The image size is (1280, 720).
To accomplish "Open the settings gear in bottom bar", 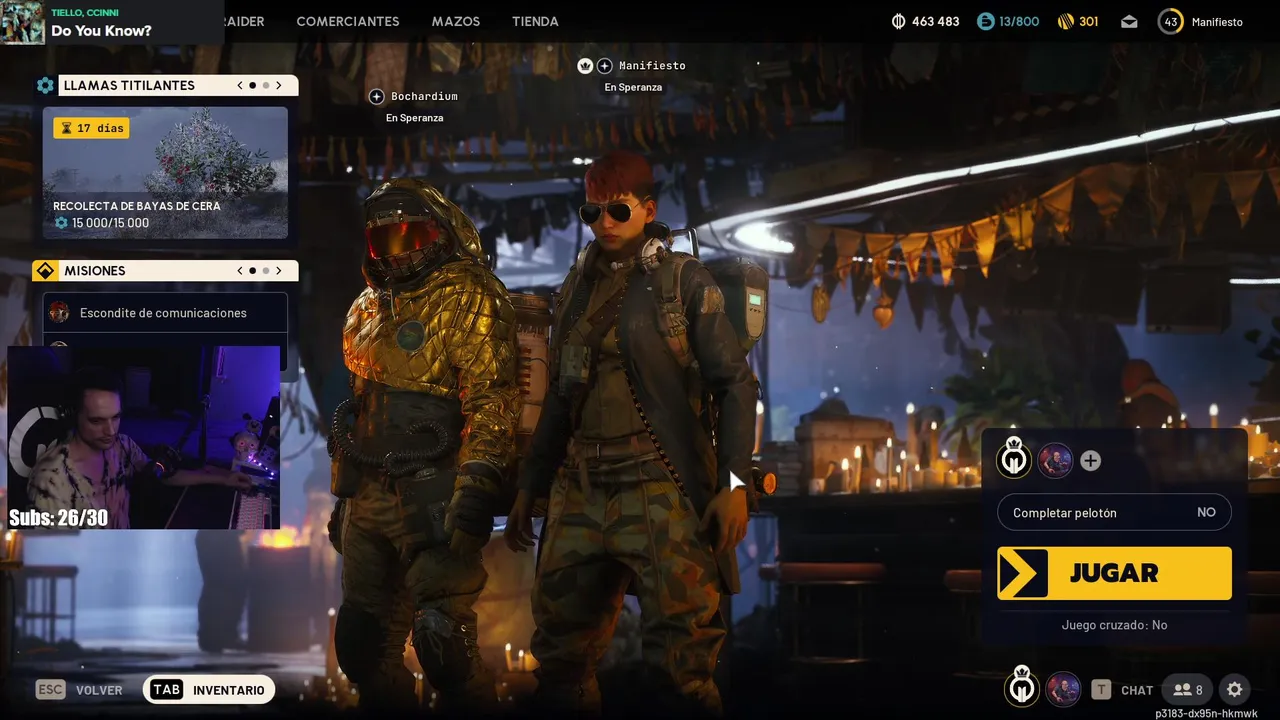I will pos(1234,689).
